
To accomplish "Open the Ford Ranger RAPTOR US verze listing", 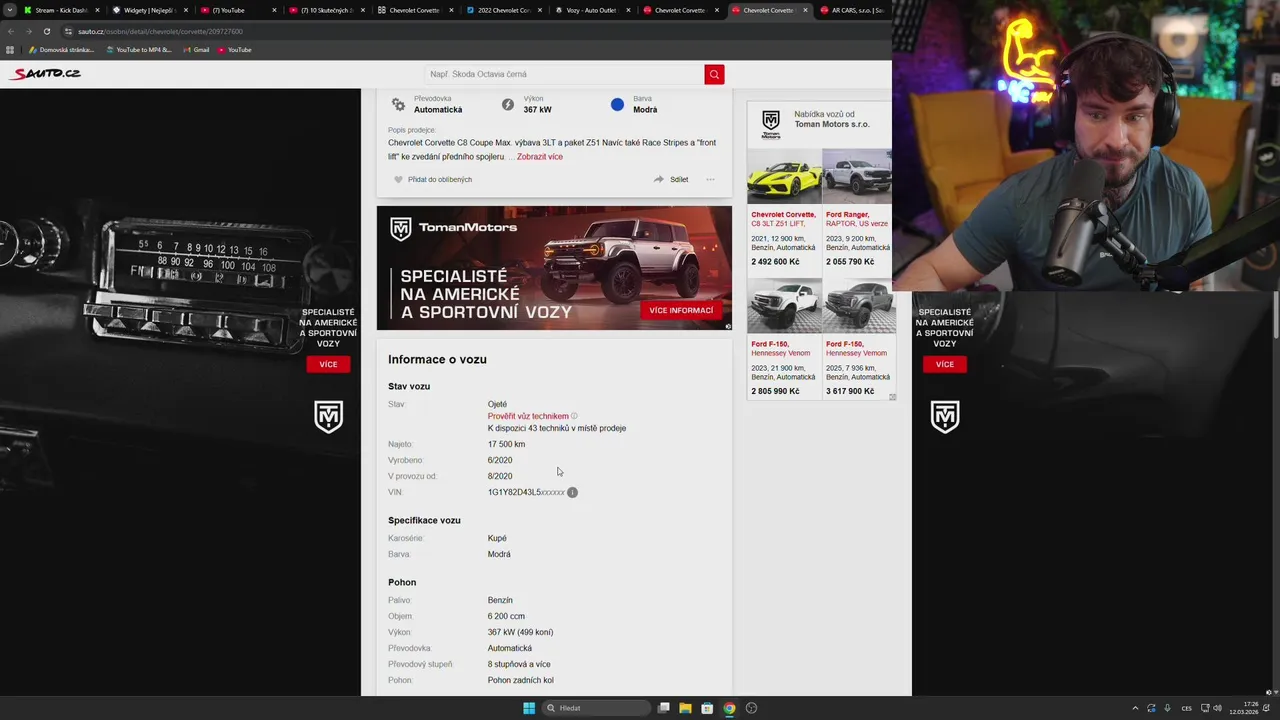I will [857, 219].
